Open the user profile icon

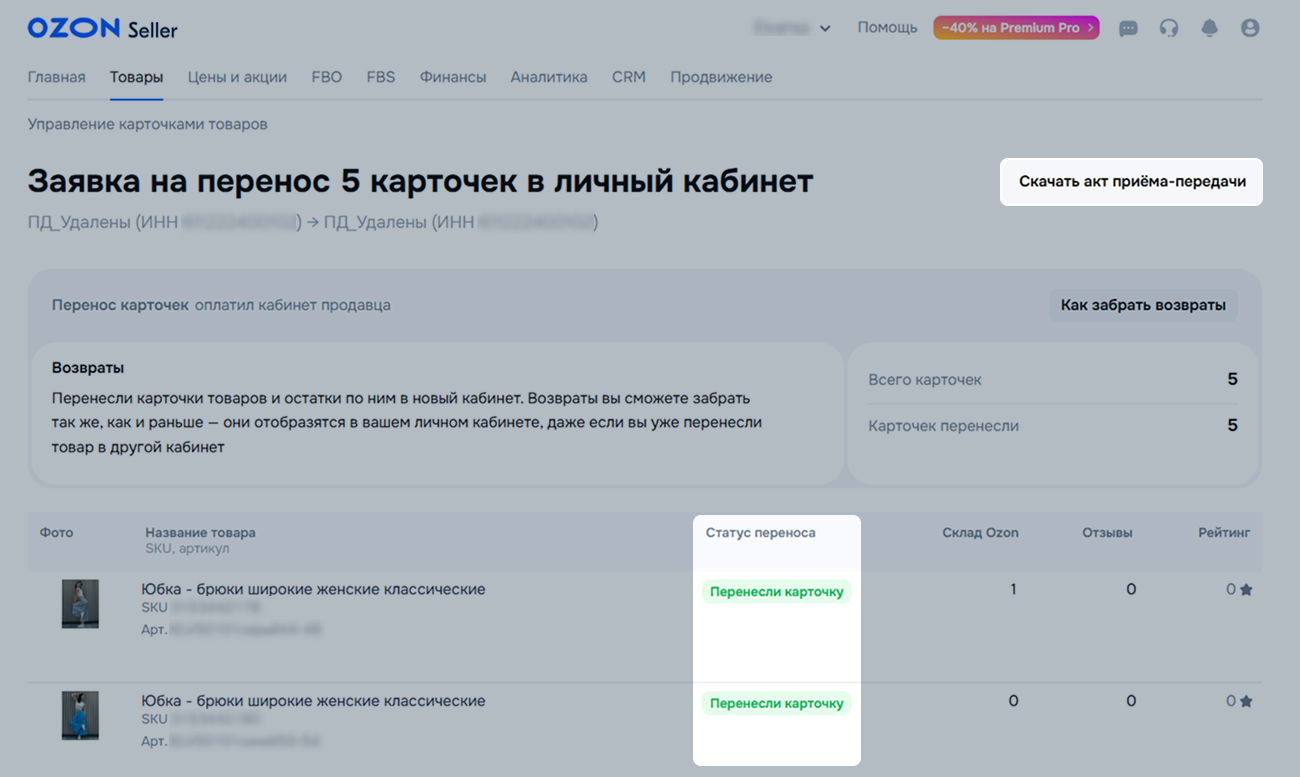(1250, 28)
